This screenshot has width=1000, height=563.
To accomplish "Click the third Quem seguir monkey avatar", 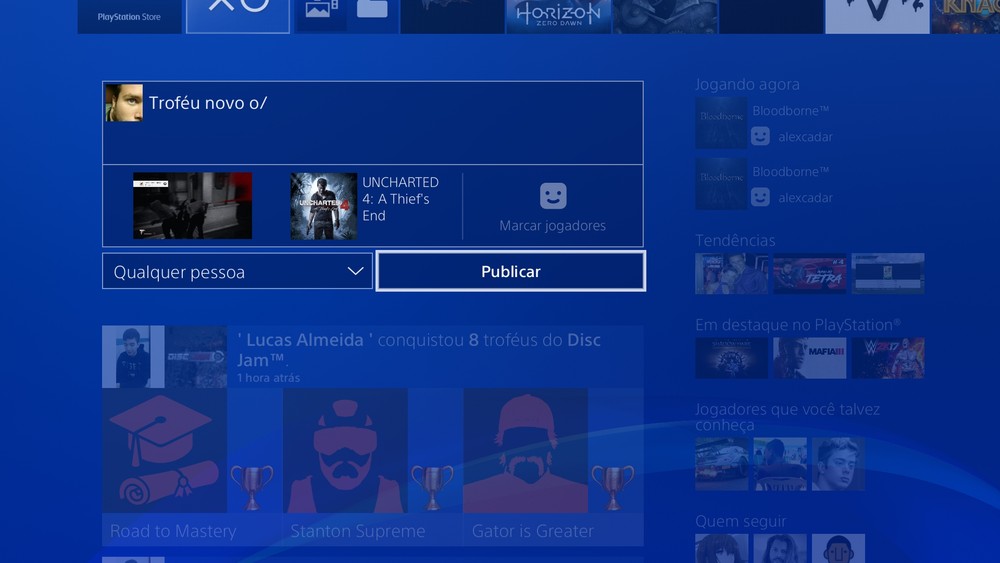I will pos(839,549).
